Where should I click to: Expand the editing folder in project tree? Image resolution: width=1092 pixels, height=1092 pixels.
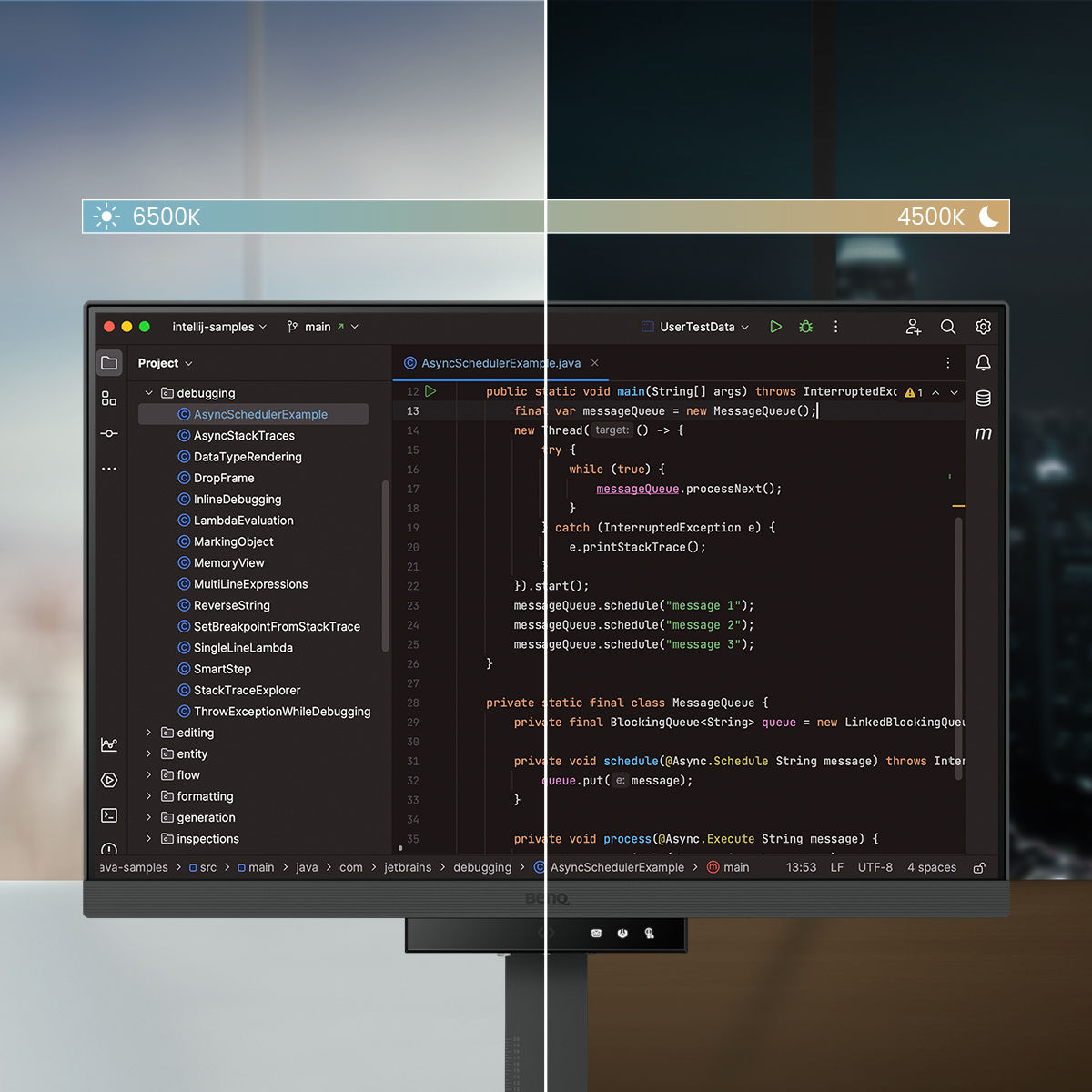[149, 733]
